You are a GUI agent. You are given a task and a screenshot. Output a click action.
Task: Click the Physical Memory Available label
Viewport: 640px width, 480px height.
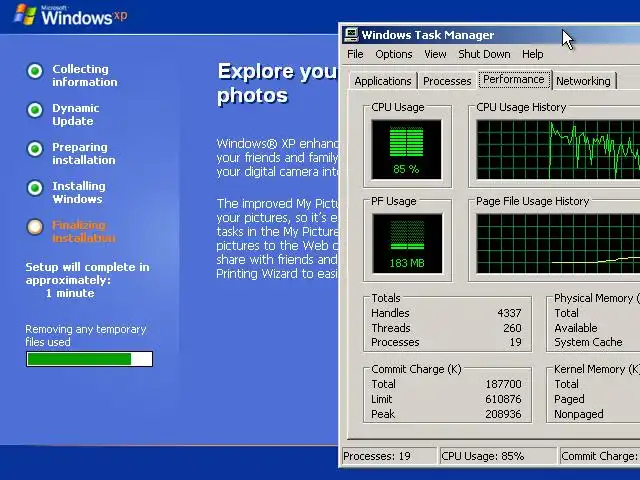click(576, 328)
